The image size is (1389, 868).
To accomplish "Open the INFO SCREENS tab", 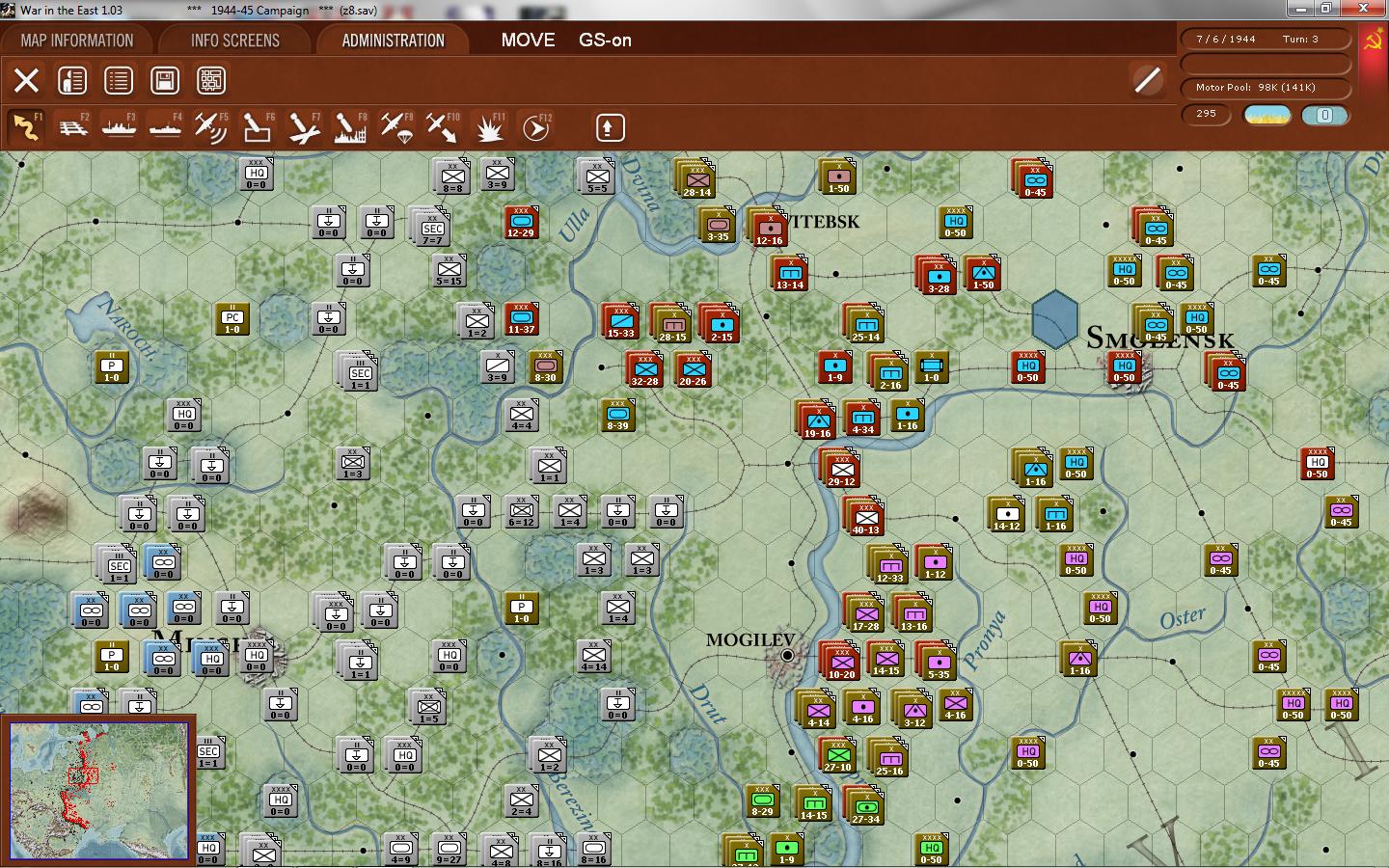I will pos(235,41).
